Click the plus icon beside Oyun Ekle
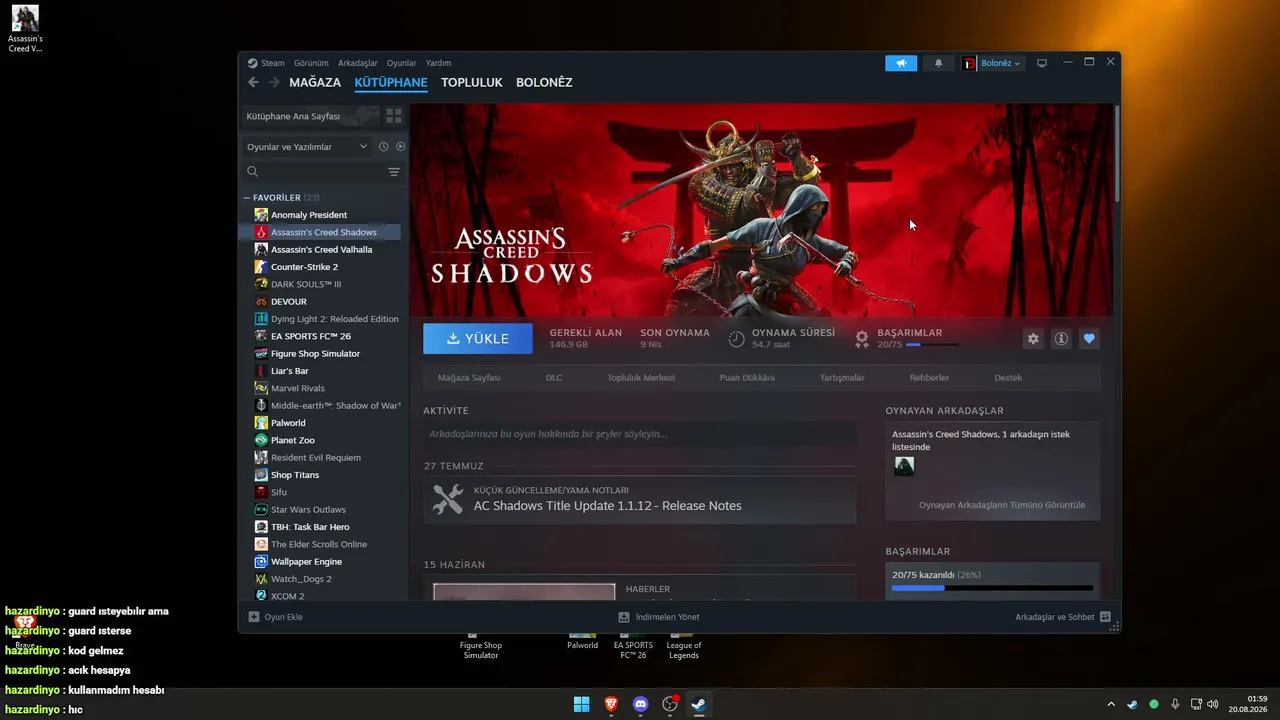The height and width of the screenshot is (720, 1280). click(254, 617)
